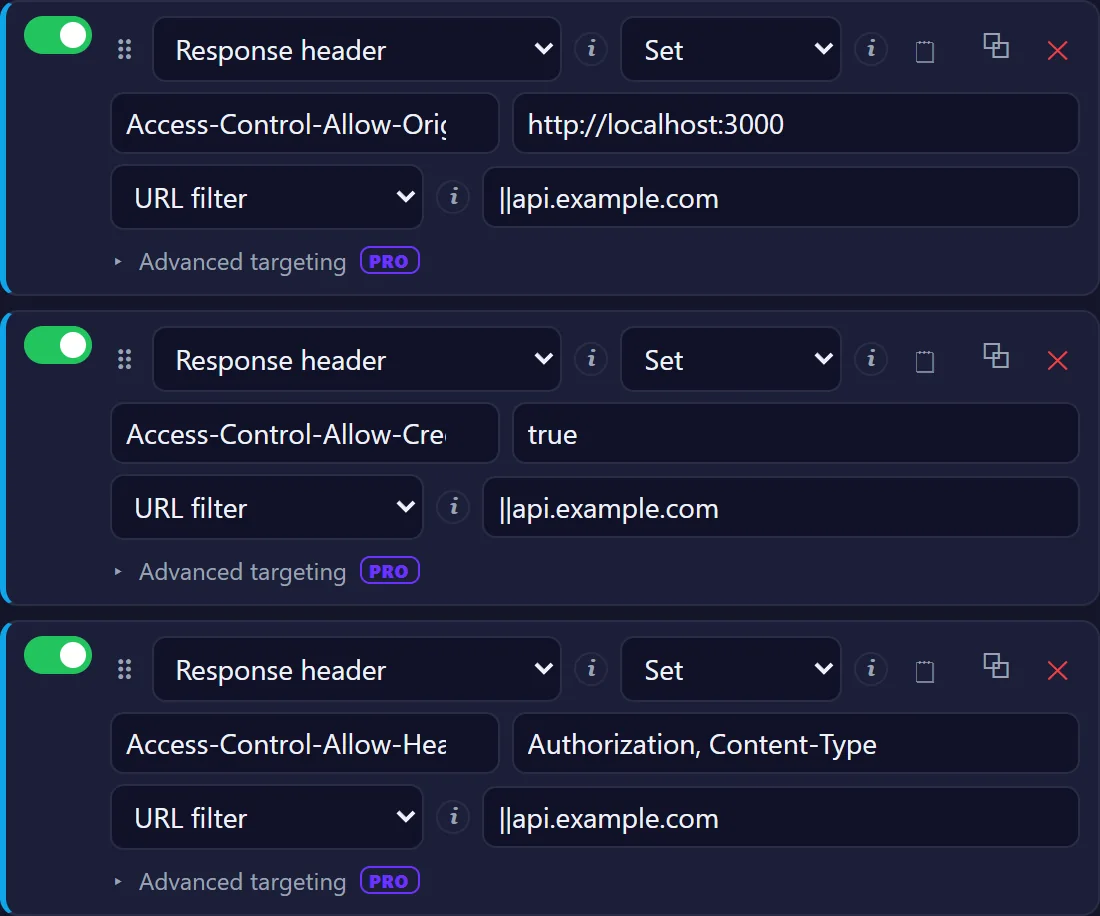Duplicate the Allow-Credentials rule
The image size is (1100, 916).
coord(995,356)
